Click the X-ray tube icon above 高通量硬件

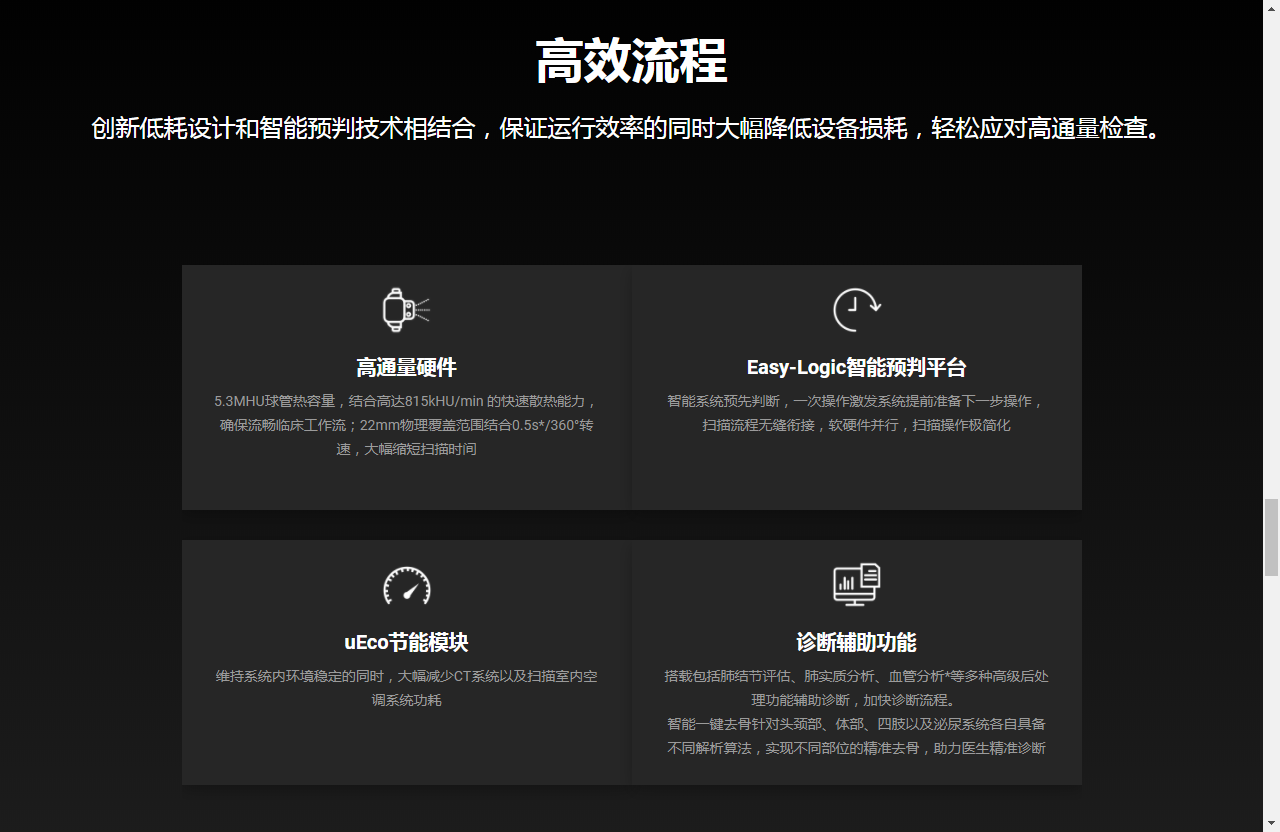click(406, 309)
